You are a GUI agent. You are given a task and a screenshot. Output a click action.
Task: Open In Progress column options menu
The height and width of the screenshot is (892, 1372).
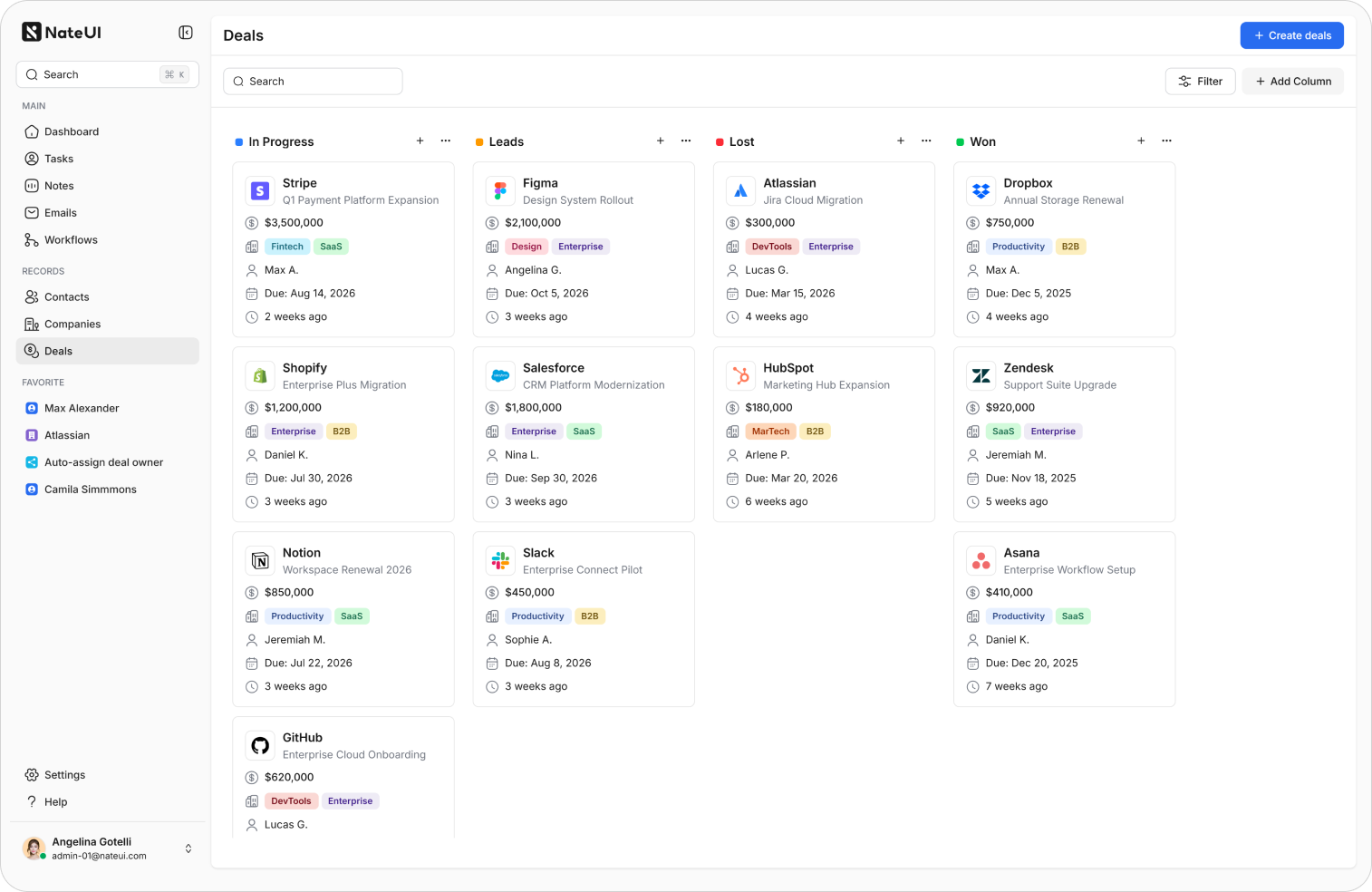(446, 141)
